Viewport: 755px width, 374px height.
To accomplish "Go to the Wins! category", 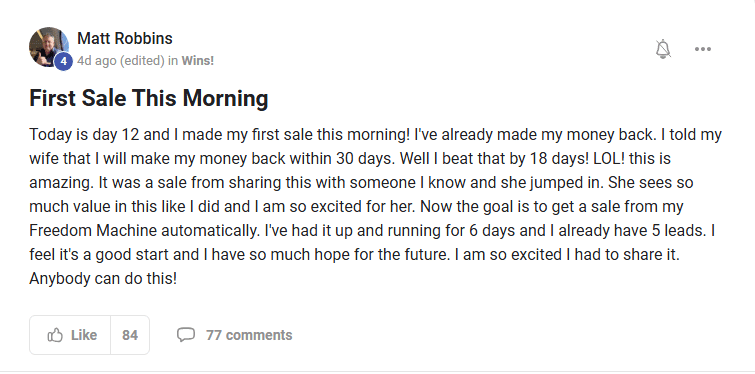I will click(x=197, y=61).
